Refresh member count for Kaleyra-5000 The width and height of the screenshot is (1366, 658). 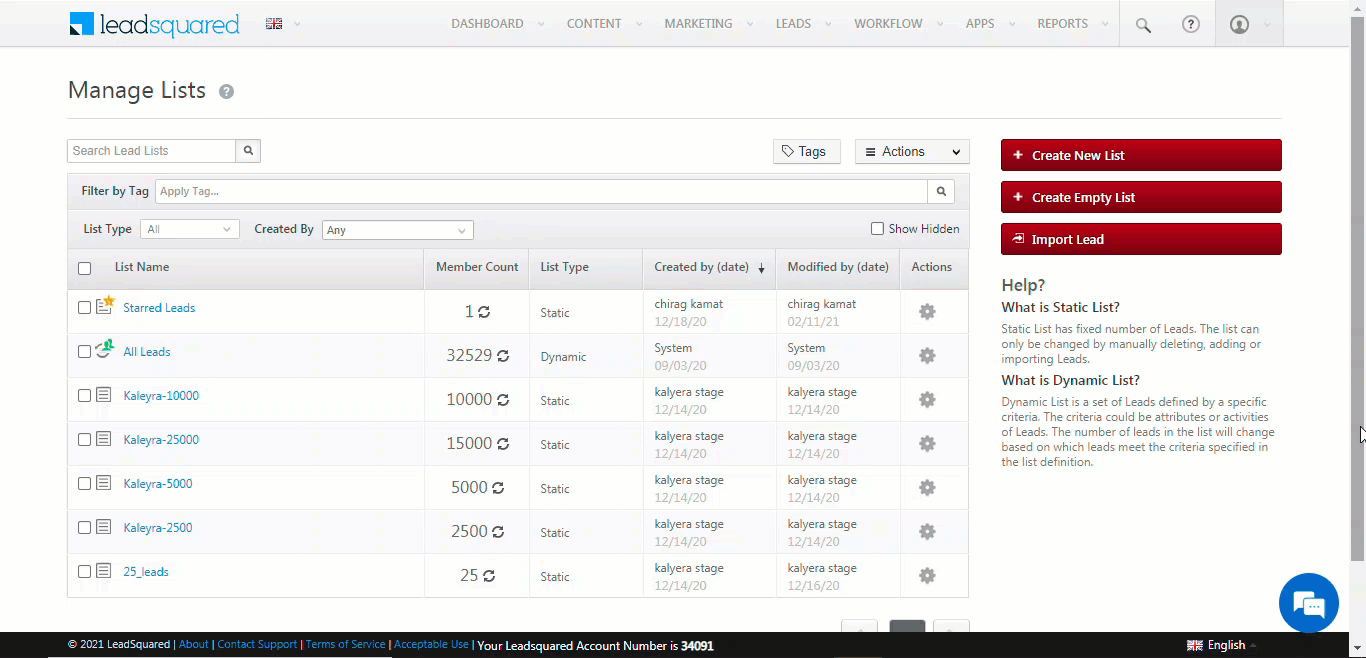point(498,488)
